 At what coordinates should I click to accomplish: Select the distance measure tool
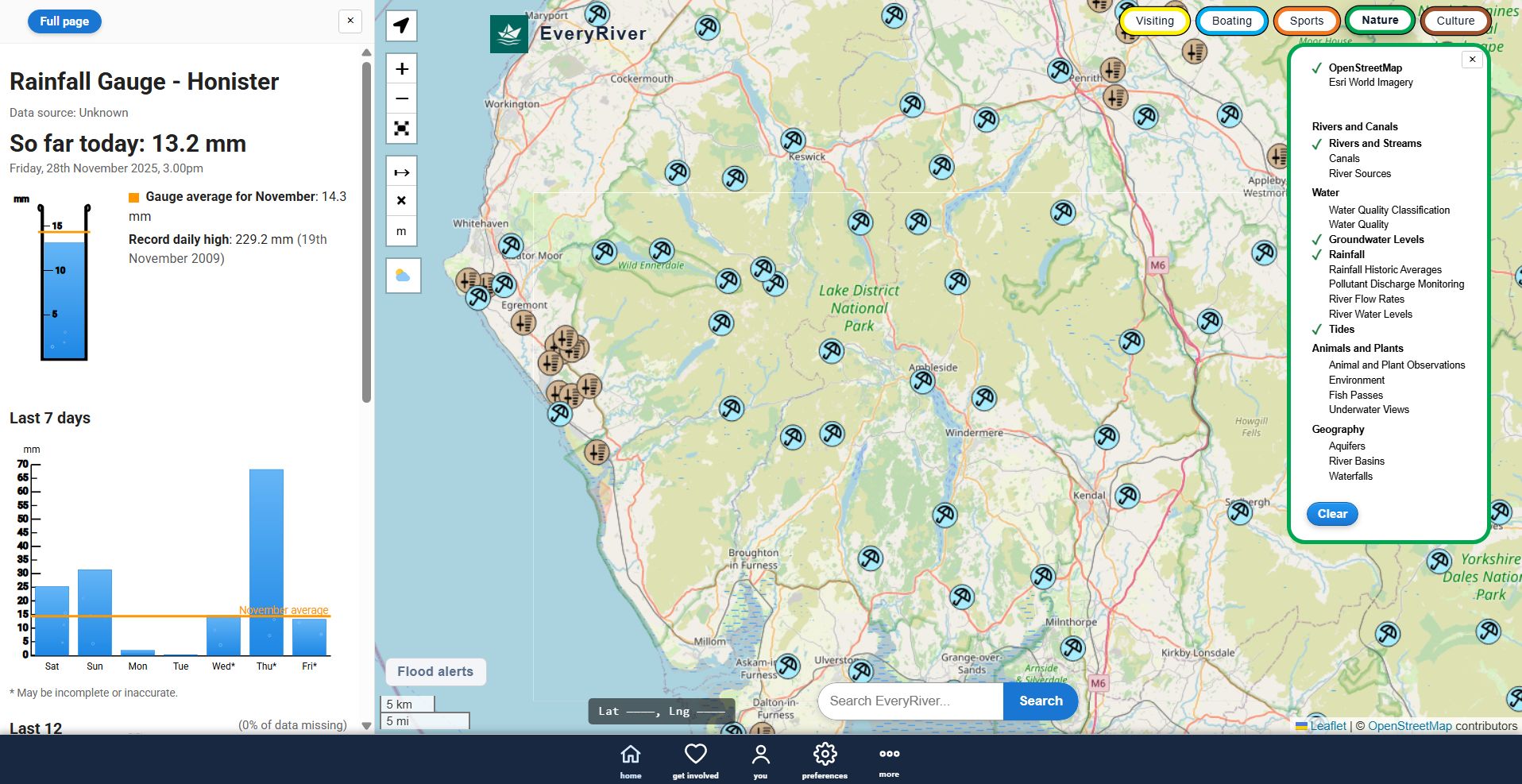[x=401, y=172]
